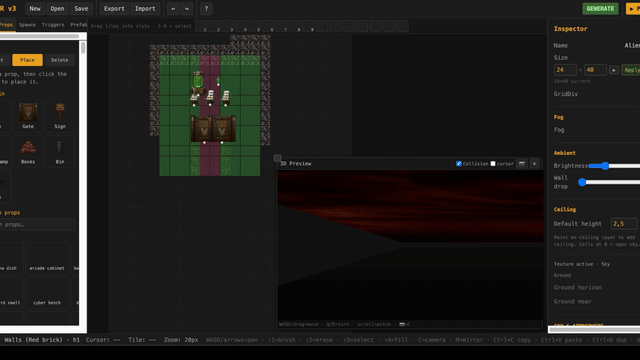Select the cyber bench prop card
Image resolution: width=640 pixels, height=360 pixels.
[47, 292]
